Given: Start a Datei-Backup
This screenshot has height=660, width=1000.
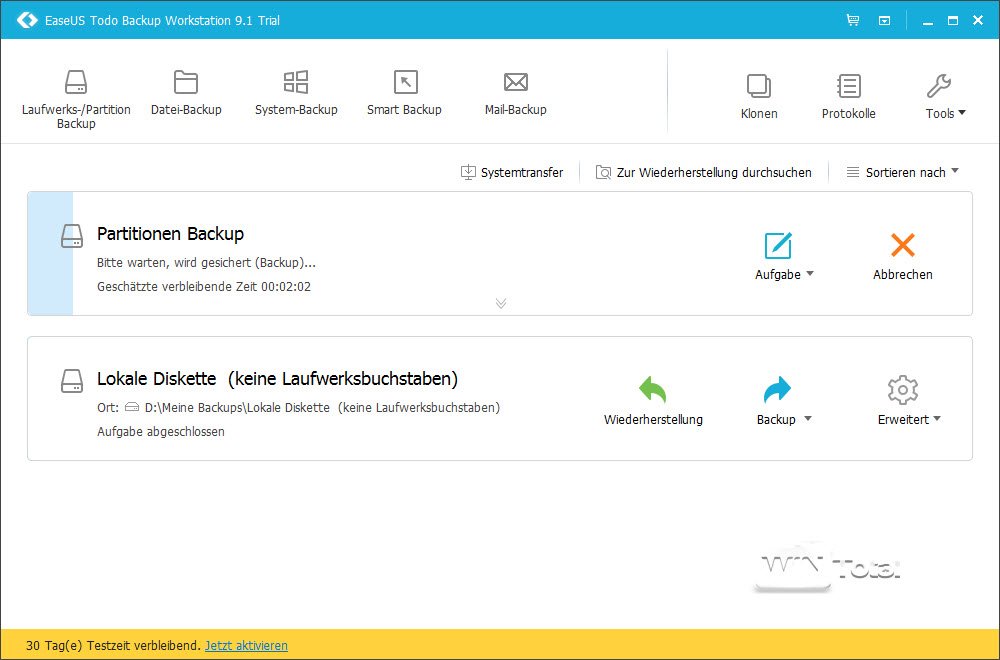Looking at the screenshot, I should click(x=186, y=93).
